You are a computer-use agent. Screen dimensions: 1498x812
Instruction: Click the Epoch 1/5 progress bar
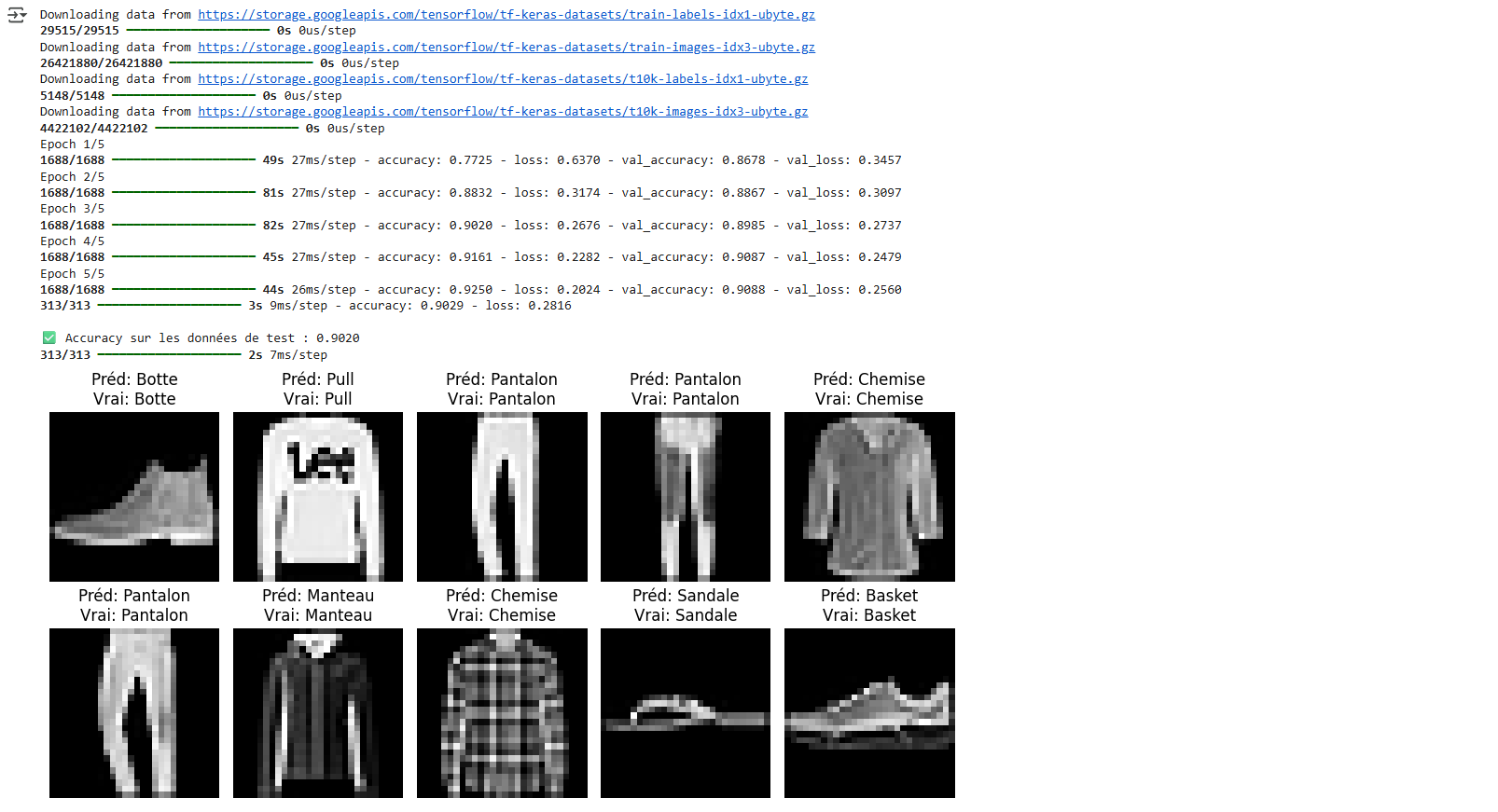(x=183, y=160)
